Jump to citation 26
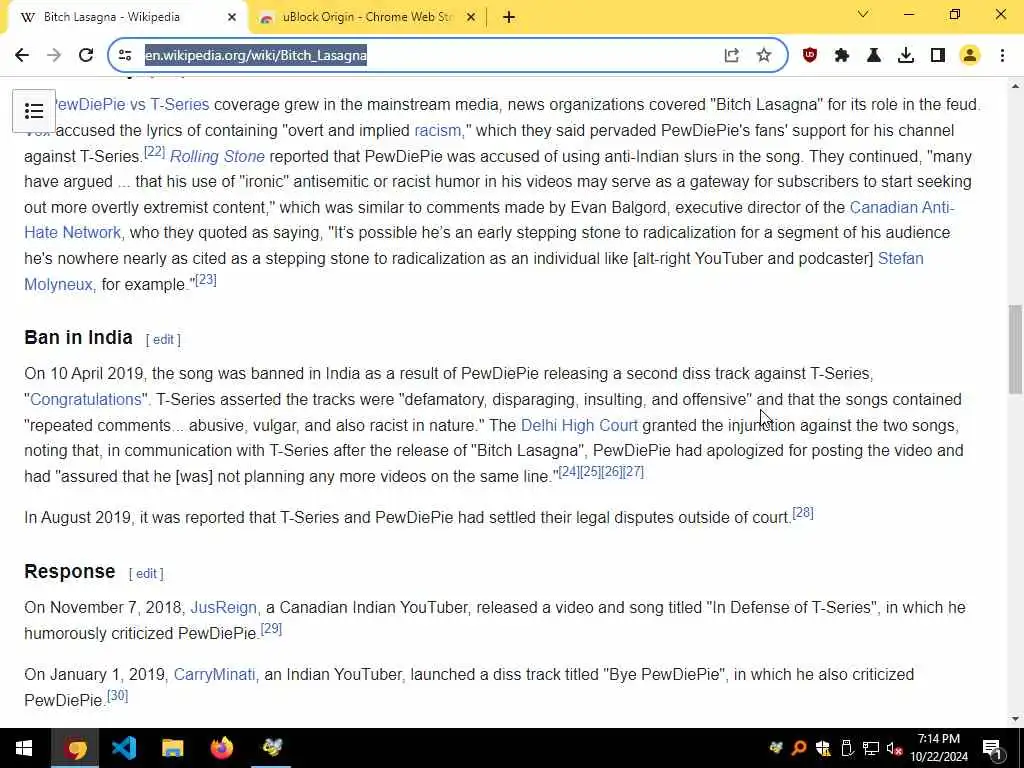This screenshot has height=768, width=1024. click(x=612, y=472)
